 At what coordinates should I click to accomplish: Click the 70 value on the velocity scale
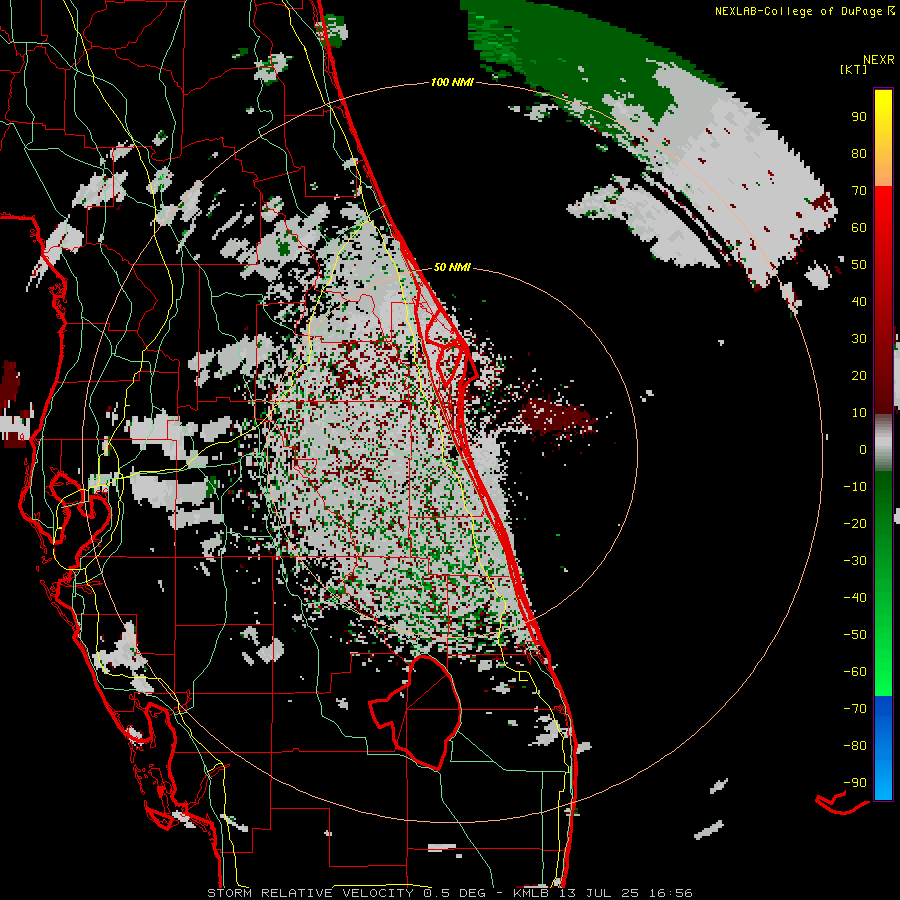859,191
